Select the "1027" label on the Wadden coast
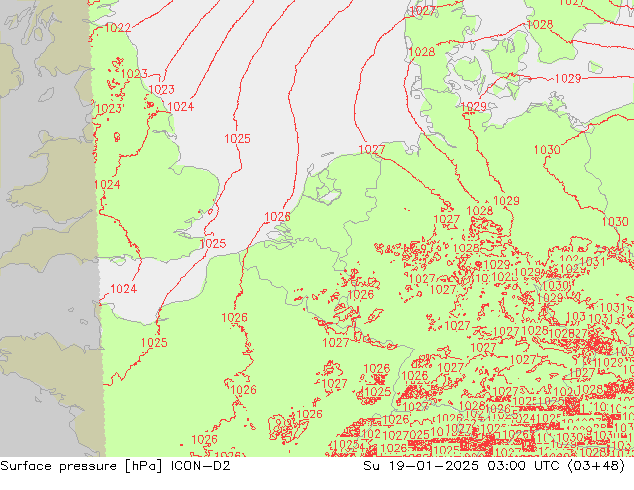The height and width of the screenshot is (490, 634). pyautogui.click(x=372, y=150)
